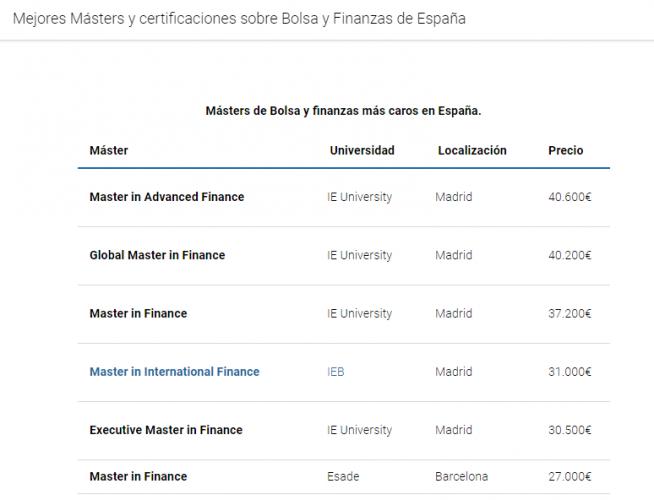Click the Precio column header
The width and height of the screenshot is (654, 500).
point(566,151)
